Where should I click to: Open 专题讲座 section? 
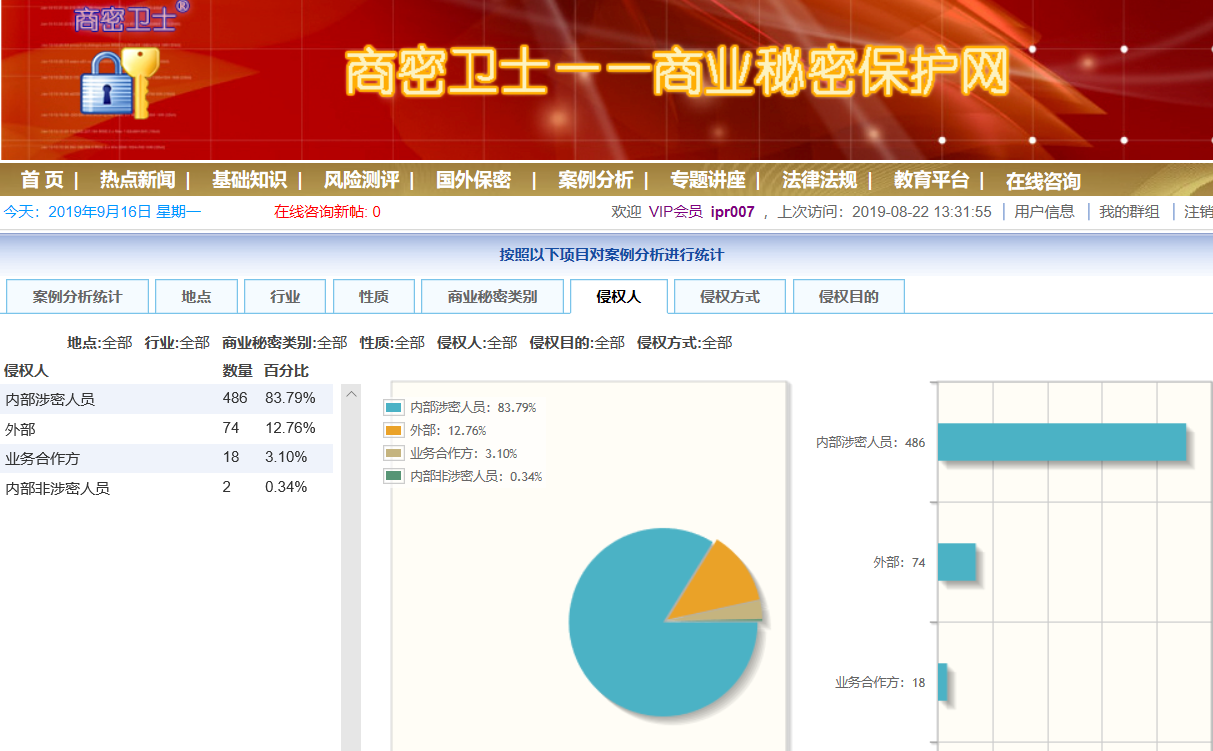(x=708, y=180)
